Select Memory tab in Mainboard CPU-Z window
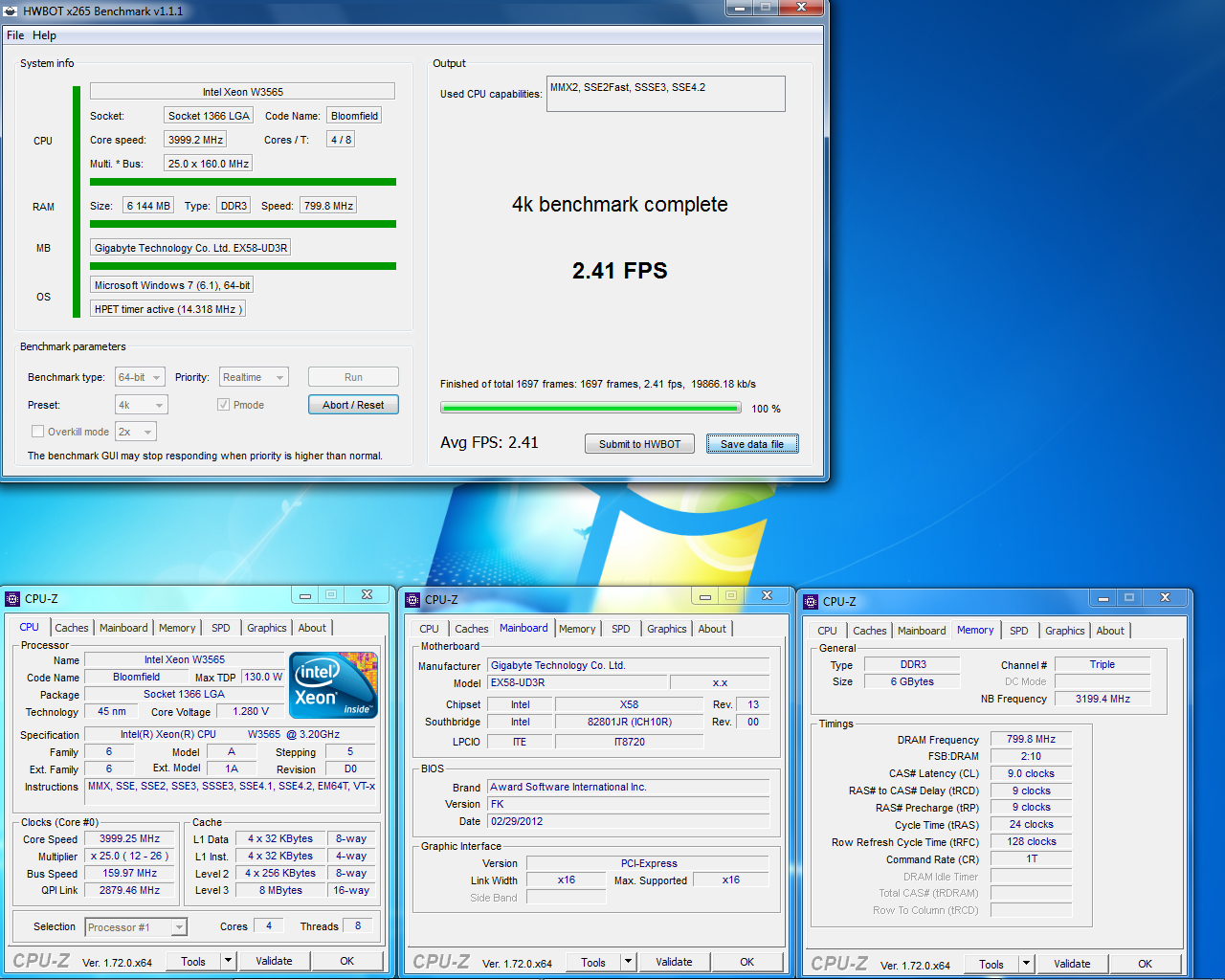 coord(577,629)
